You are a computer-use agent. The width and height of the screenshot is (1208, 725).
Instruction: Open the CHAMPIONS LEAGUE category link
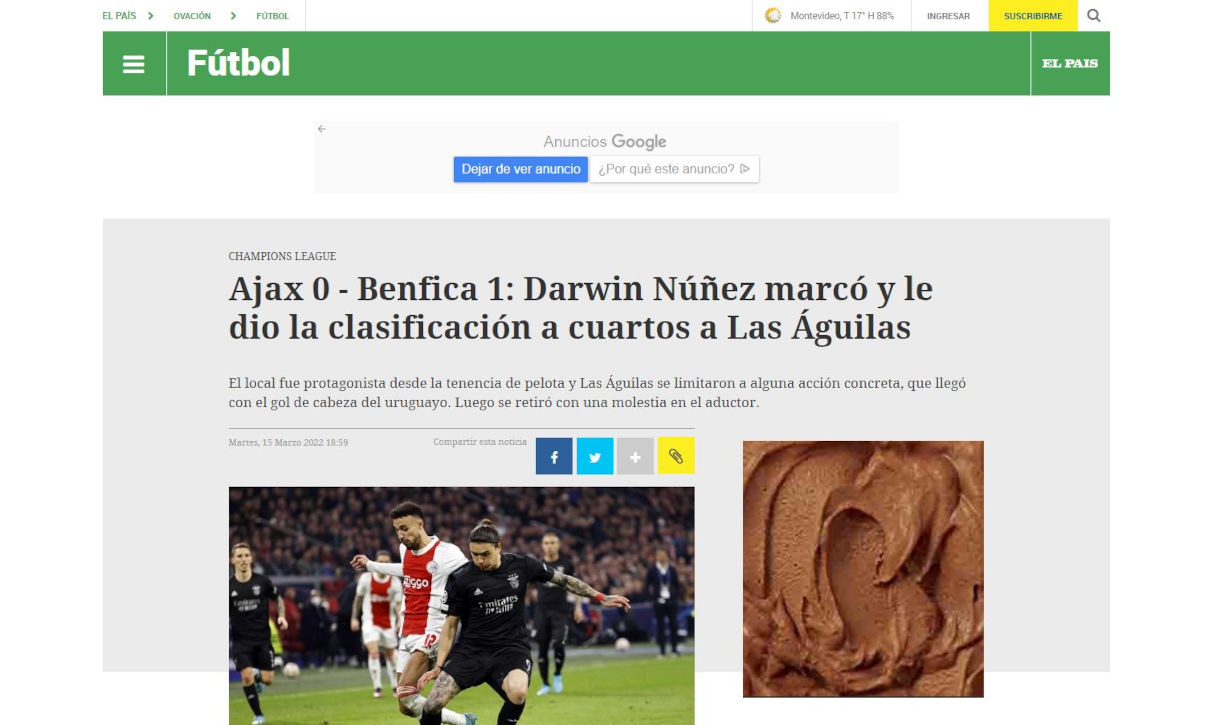pyautogui.click(x=282, y=257)
